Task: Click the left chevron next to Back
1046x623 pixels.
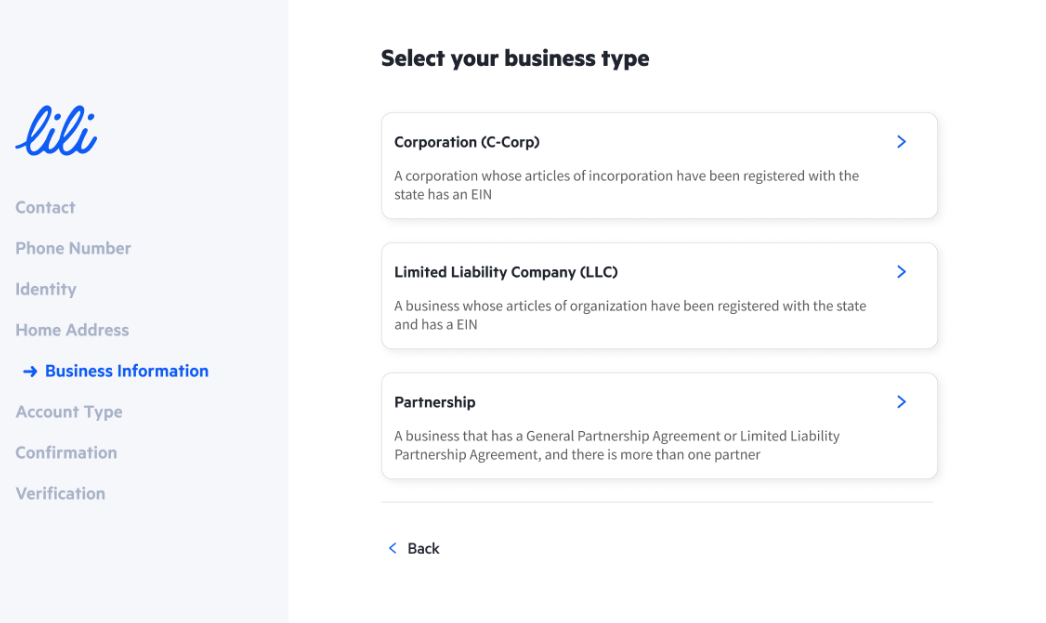Action: click(392, 548)
